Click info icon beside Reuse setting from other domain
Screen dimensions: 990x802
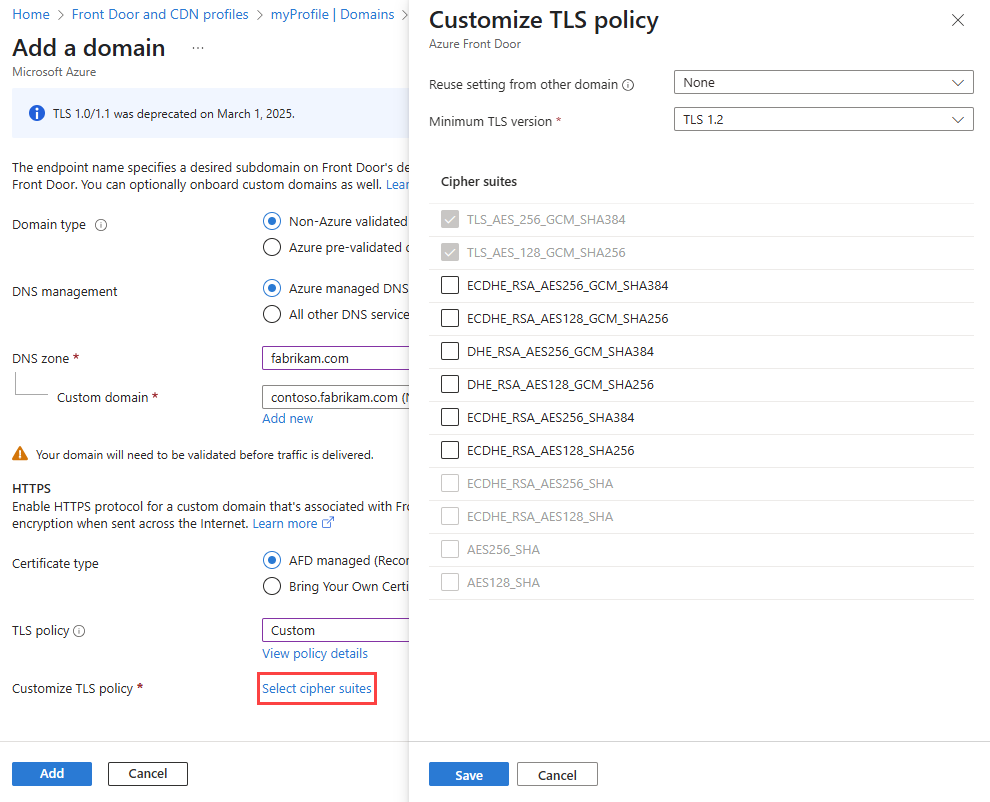[628, 85]
